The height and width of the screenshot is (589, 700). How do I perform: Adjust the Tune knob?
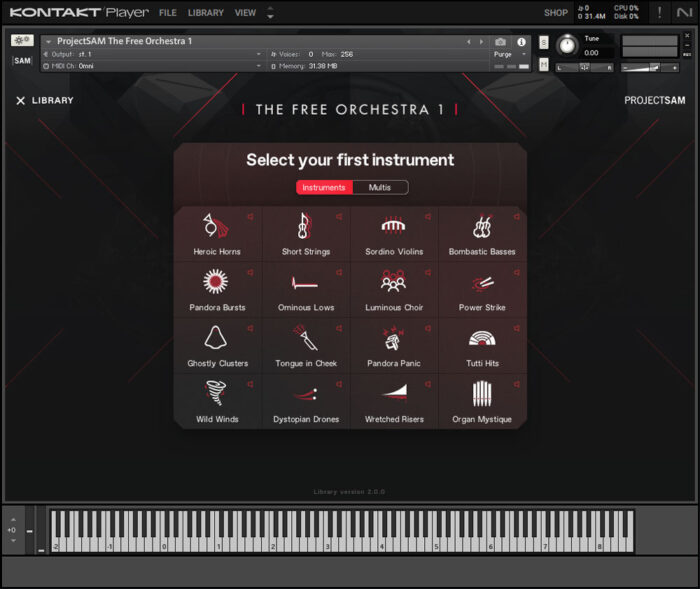pos(567,45)
